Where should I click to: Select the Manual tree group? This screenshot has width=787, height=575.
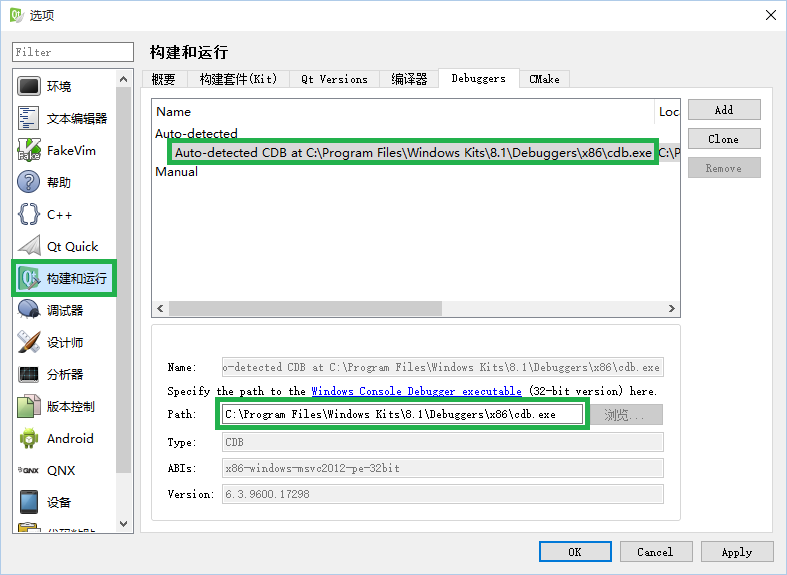pyautogui.click(x=177, y=172)
